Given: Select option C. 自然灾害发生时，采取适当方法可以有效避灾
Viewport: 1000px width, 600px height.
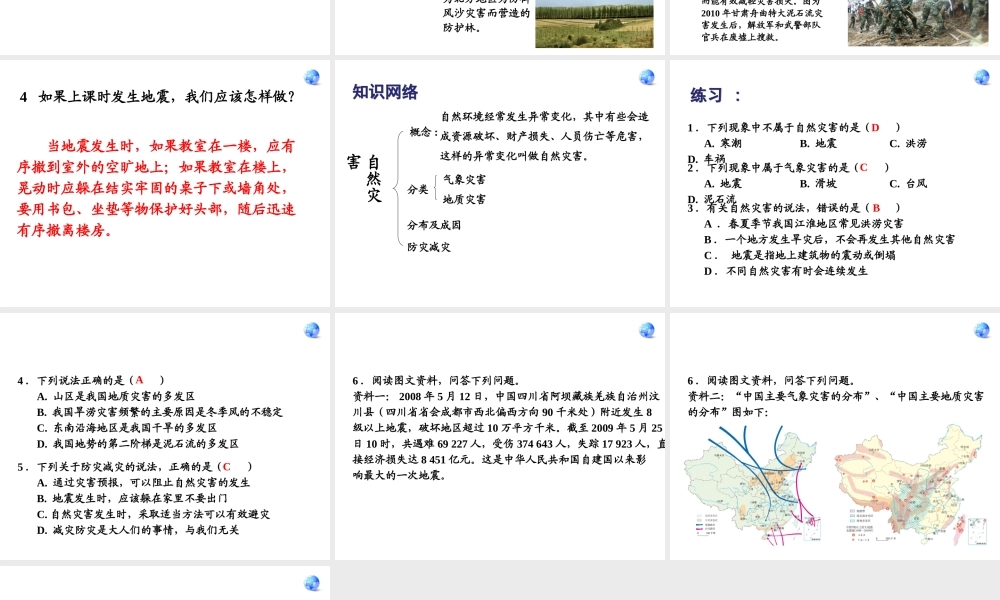Looking at the screenshot, I should 153,515.
